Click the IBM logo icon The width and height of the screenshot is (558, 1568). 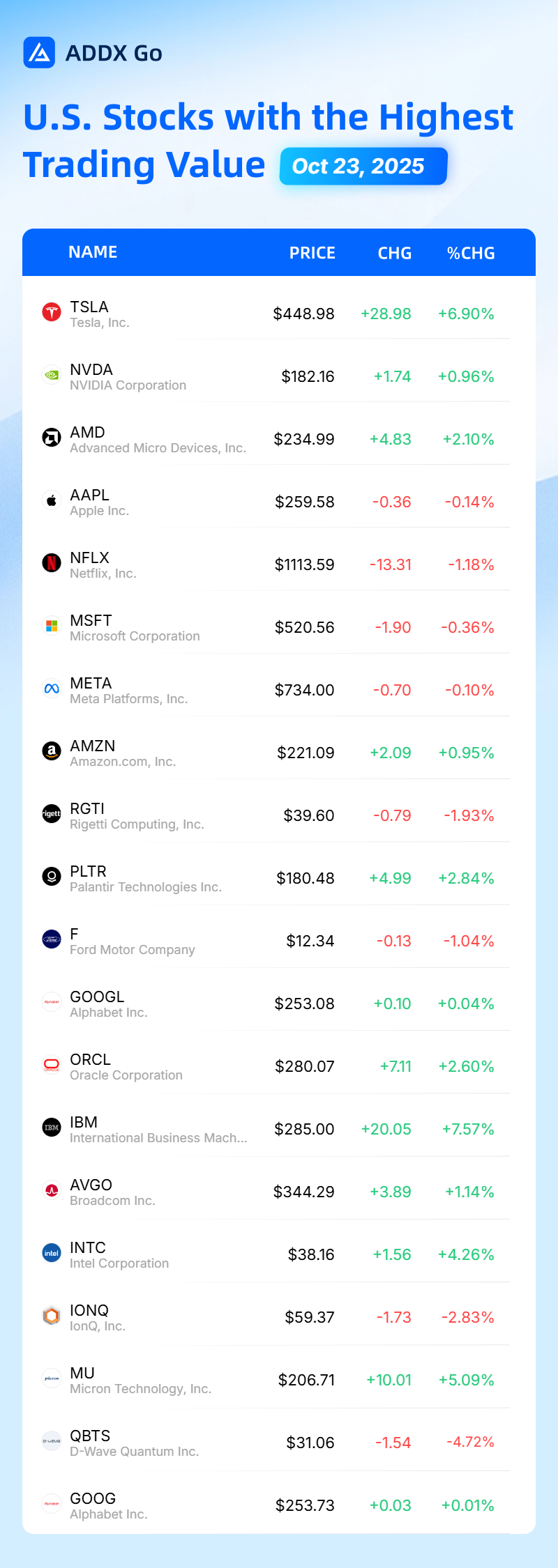tap(52, 1128)
